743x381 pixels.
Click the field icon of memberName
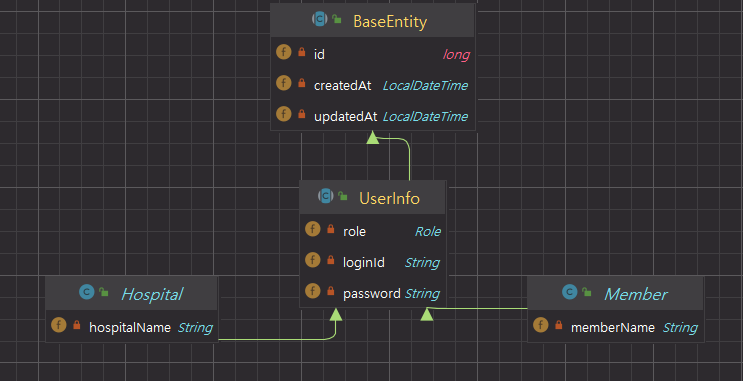(x=541, y=325)
